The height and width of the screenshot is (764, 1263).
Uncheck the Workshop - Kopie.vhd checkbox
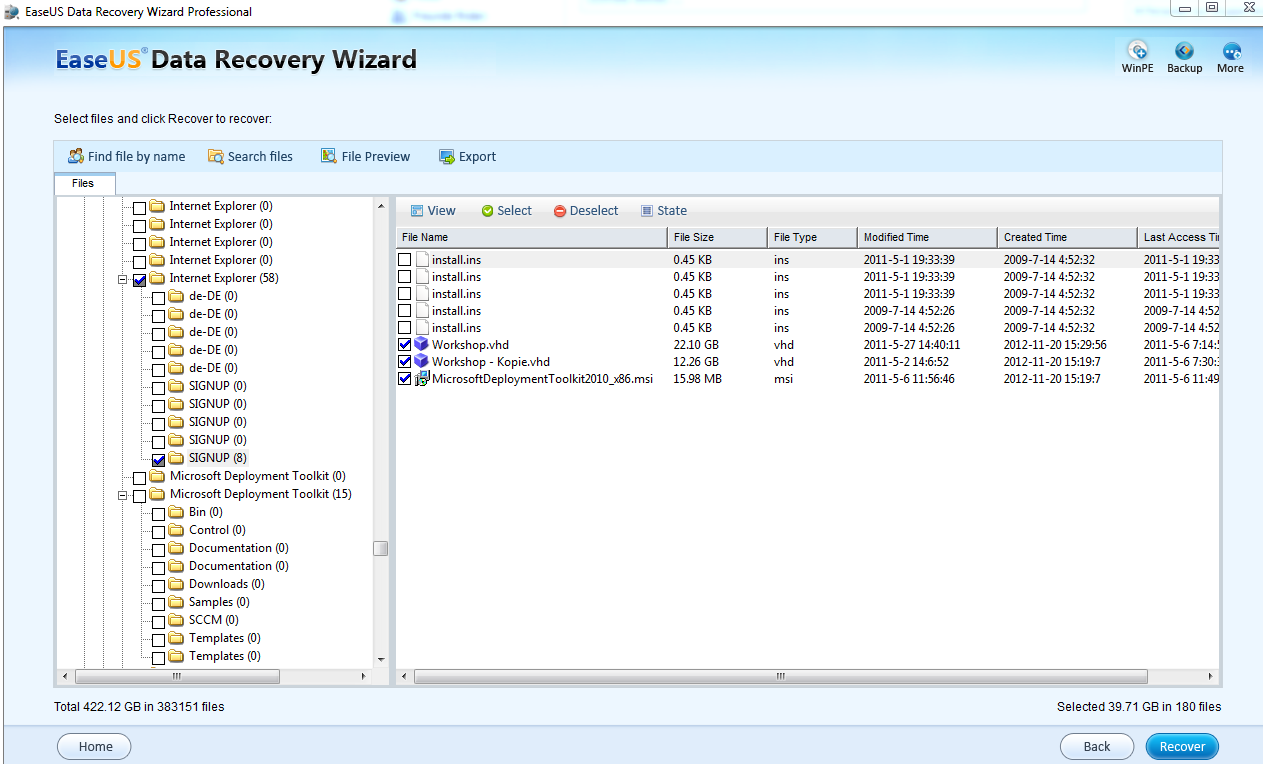click(405, 362)
